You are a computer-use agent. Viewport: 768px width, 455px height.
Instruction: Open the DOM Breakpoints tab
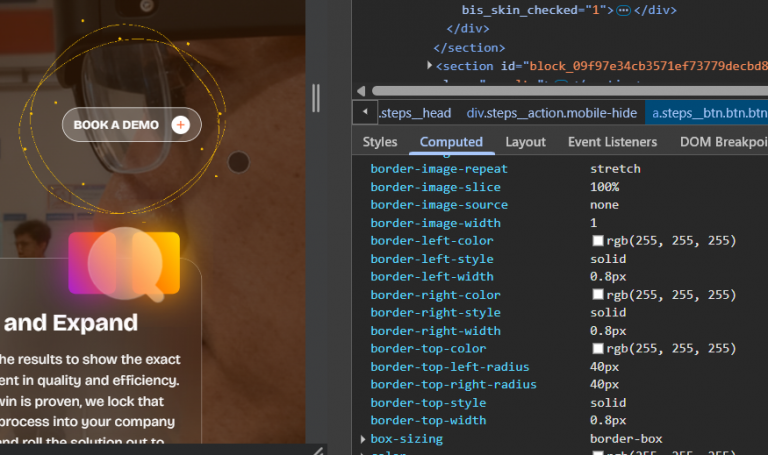[x=723, y=142]
